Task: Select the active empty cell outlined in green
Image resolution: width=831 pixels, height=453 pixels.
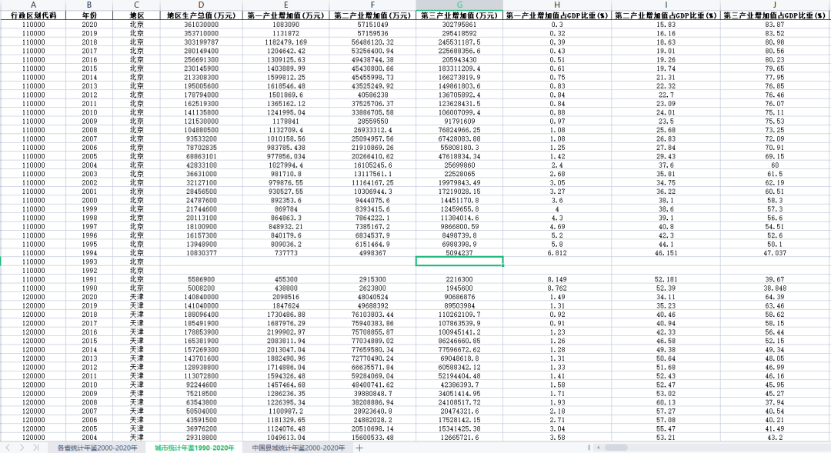Action: coord(459,262)
